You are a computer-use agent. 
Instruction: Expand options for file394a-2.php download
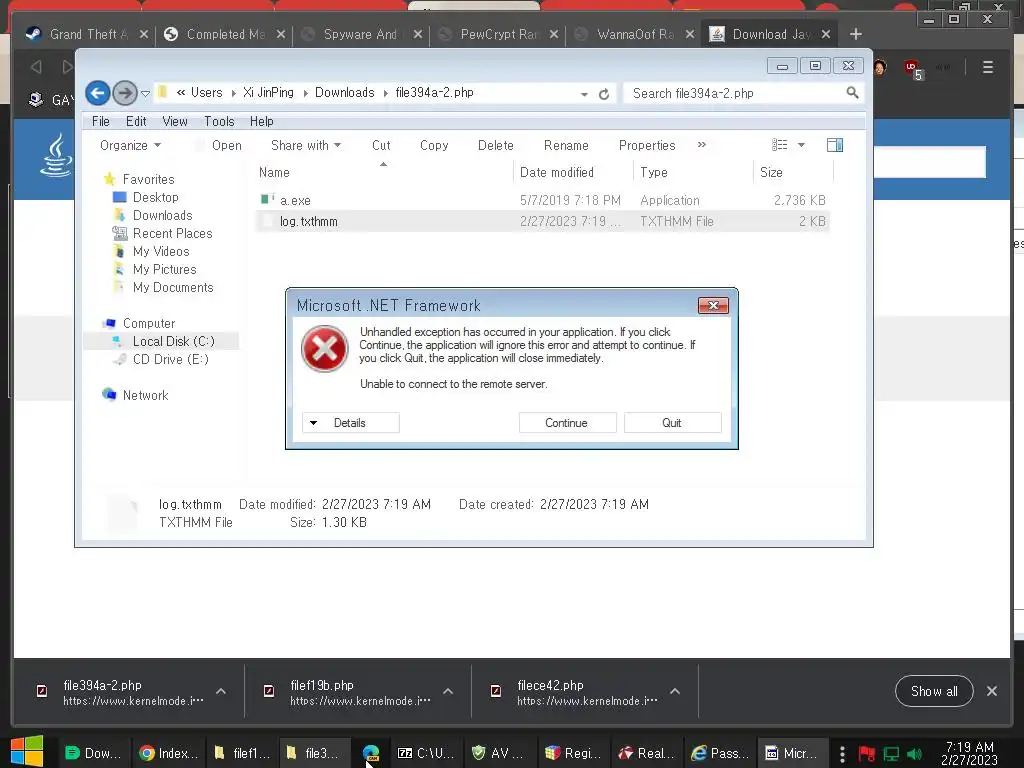(221, 691)
